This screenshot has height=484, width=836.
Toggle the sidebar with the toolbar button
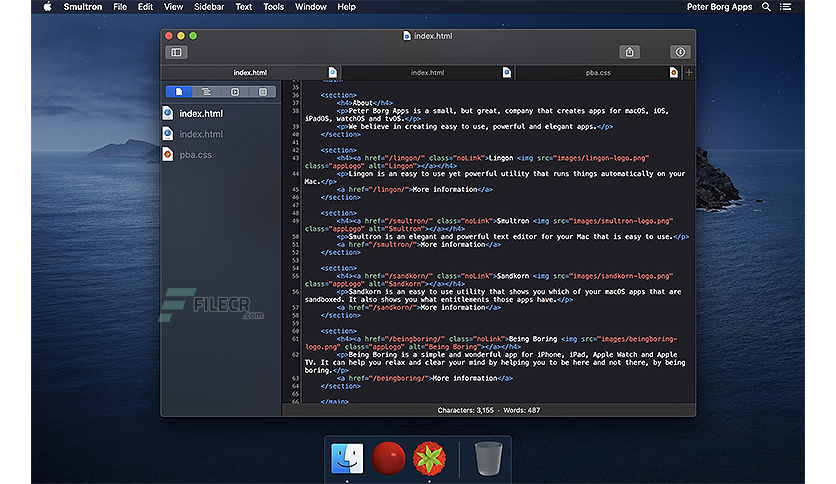(176, 52)
